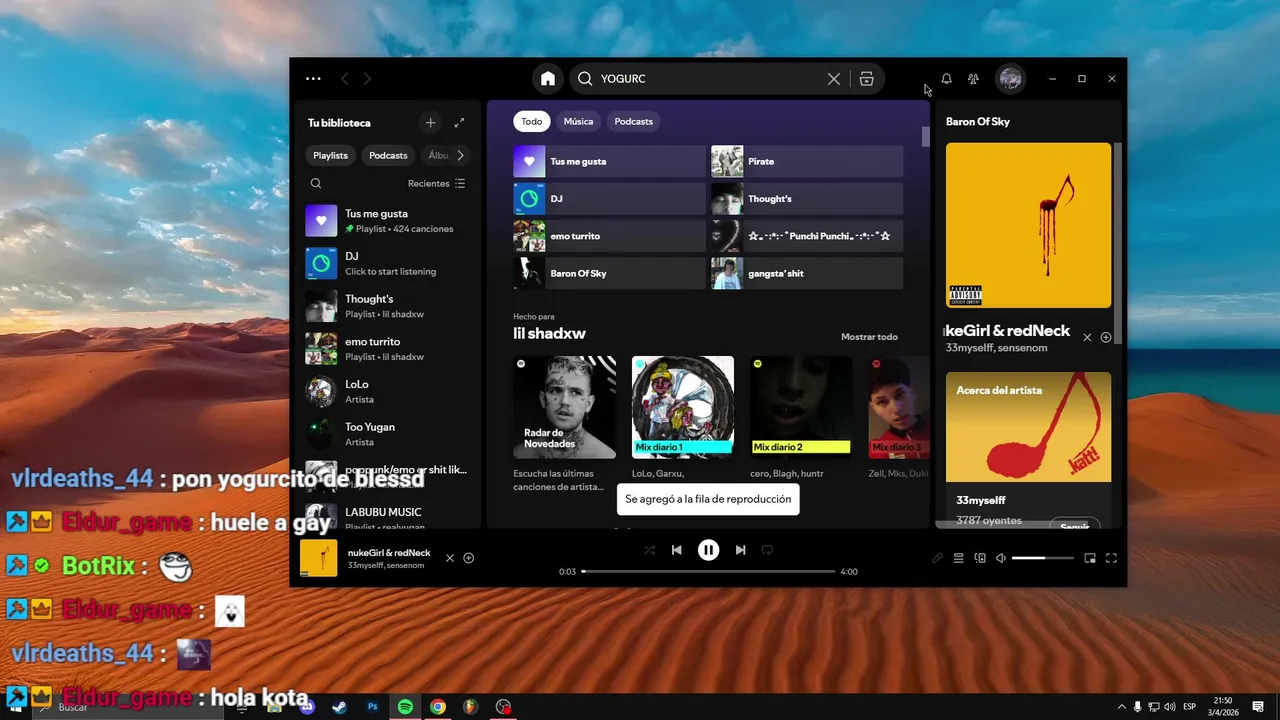Select the Podcasts filter chip in the main view
The image size is (1280, 720).
coord(633,122)
